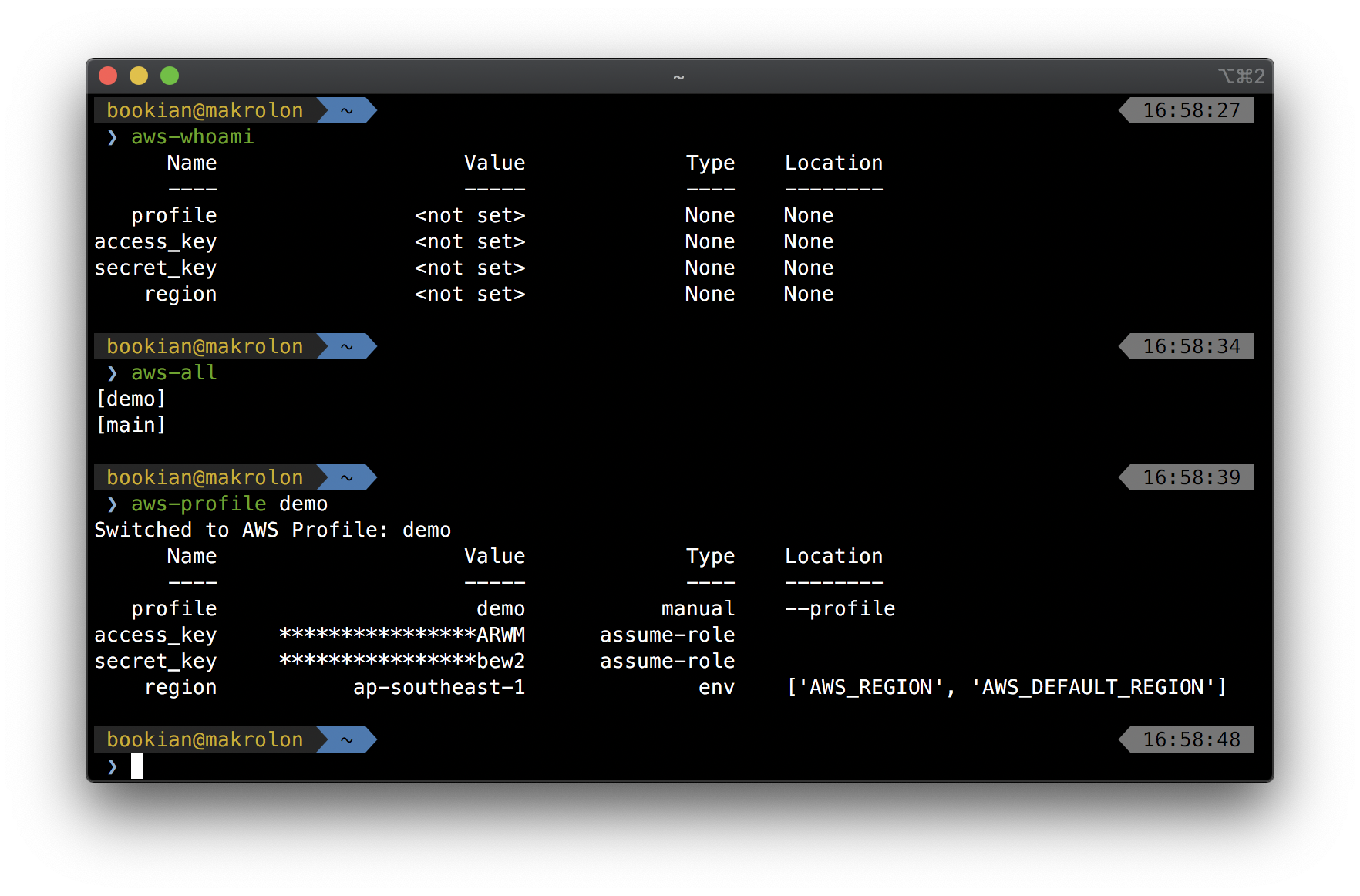Screen dimensions: 1360x896
Task: Click the terminal cursor at the last prompt
Action: [x=137, y=766]
